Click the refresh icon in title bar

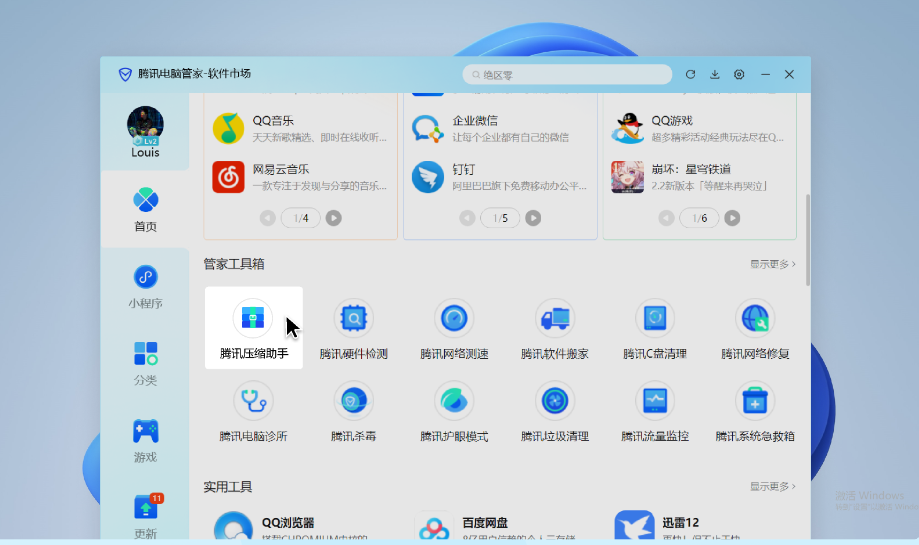(690, 74)
